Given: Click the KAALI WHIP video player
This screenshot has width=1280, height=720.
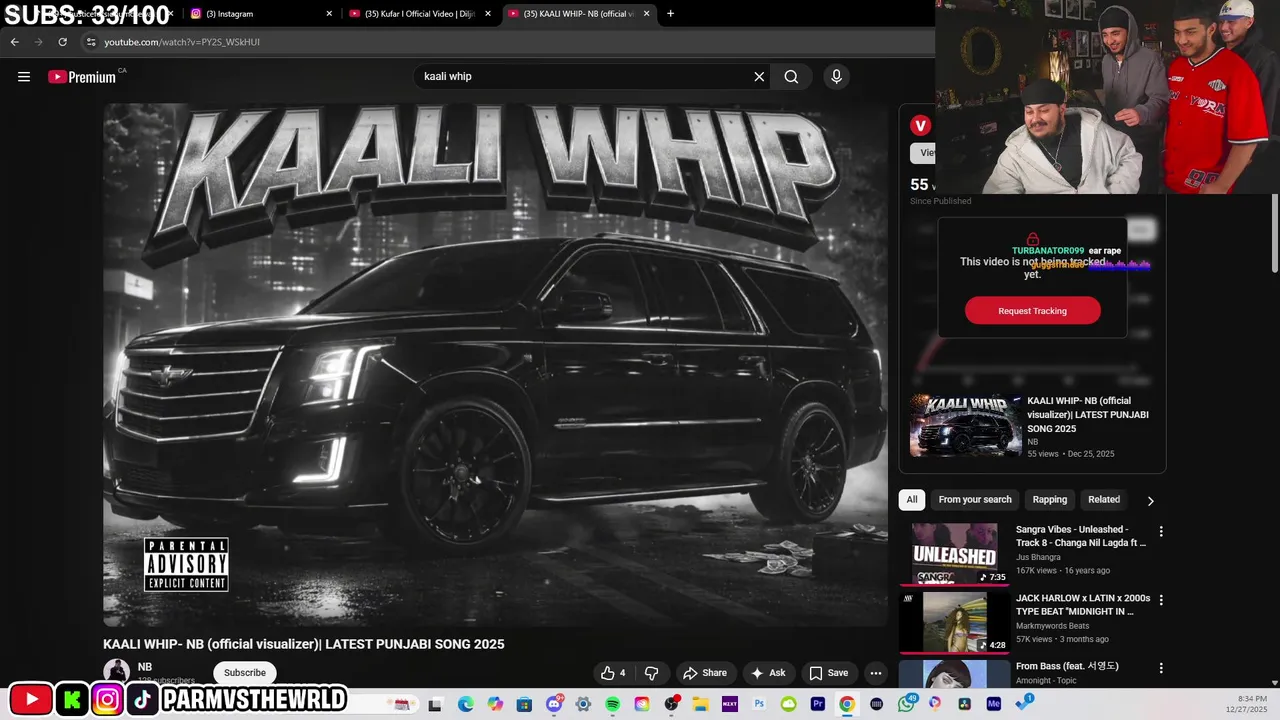Looking at the screenshot, I should tap(495, 365).
